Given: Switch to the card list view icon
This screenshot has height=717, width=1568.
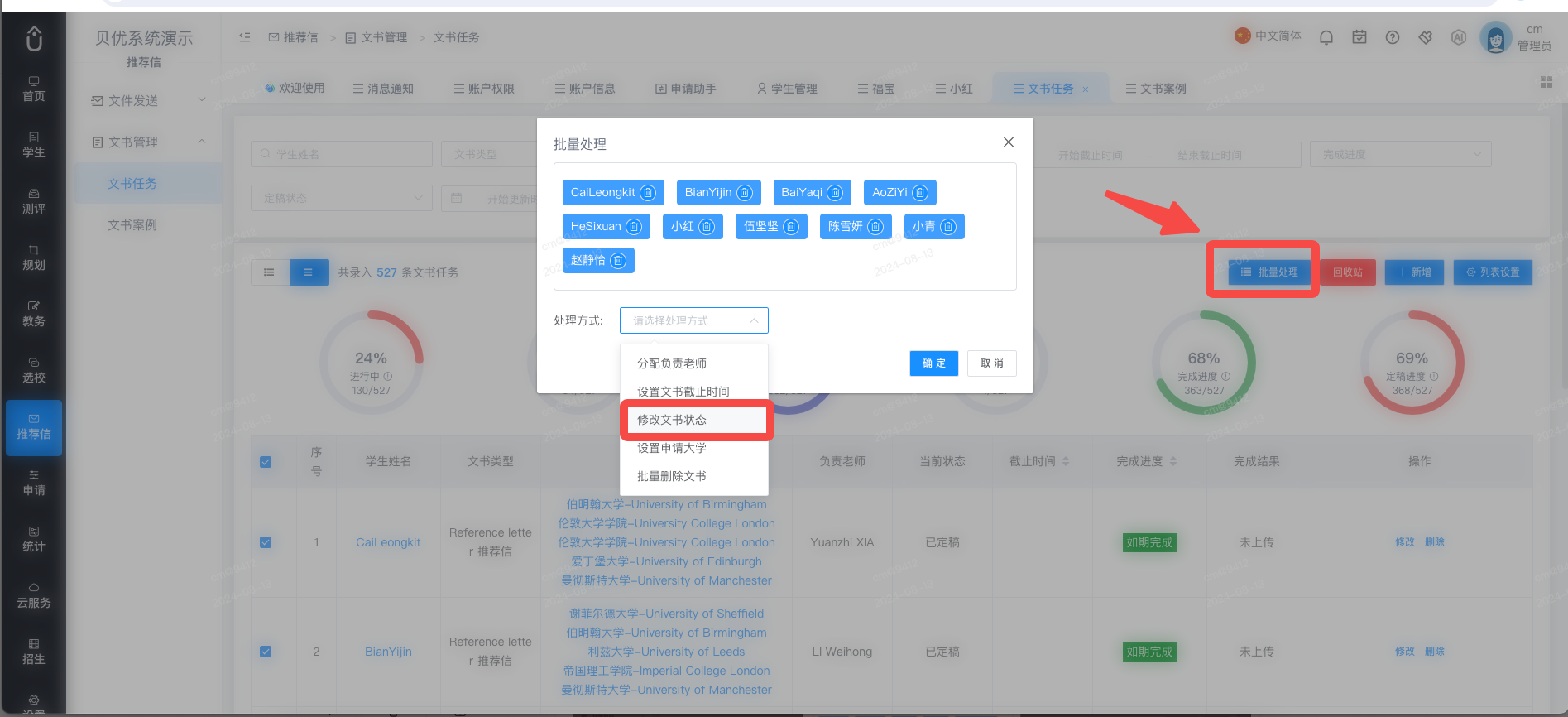Looking at the screenshot, I should point(270,272).
